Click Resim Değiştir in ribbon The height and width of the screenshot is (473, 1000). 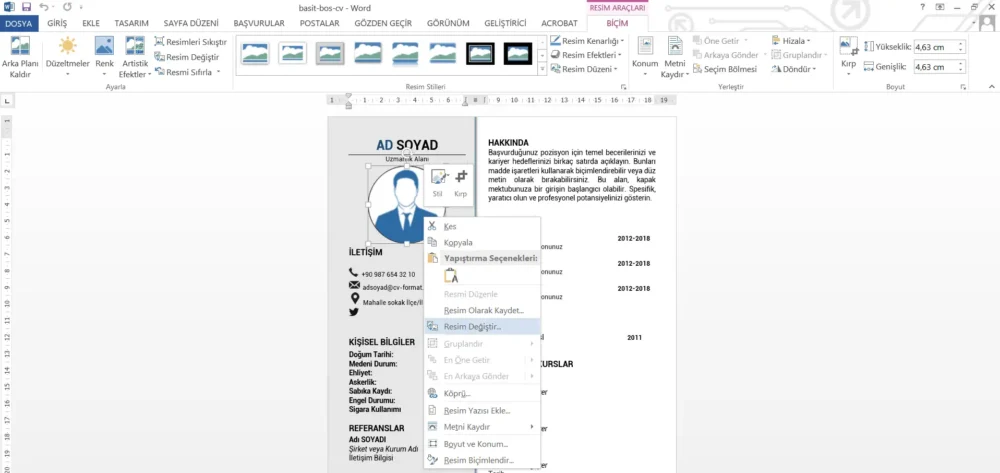click(x=187, y=57)
